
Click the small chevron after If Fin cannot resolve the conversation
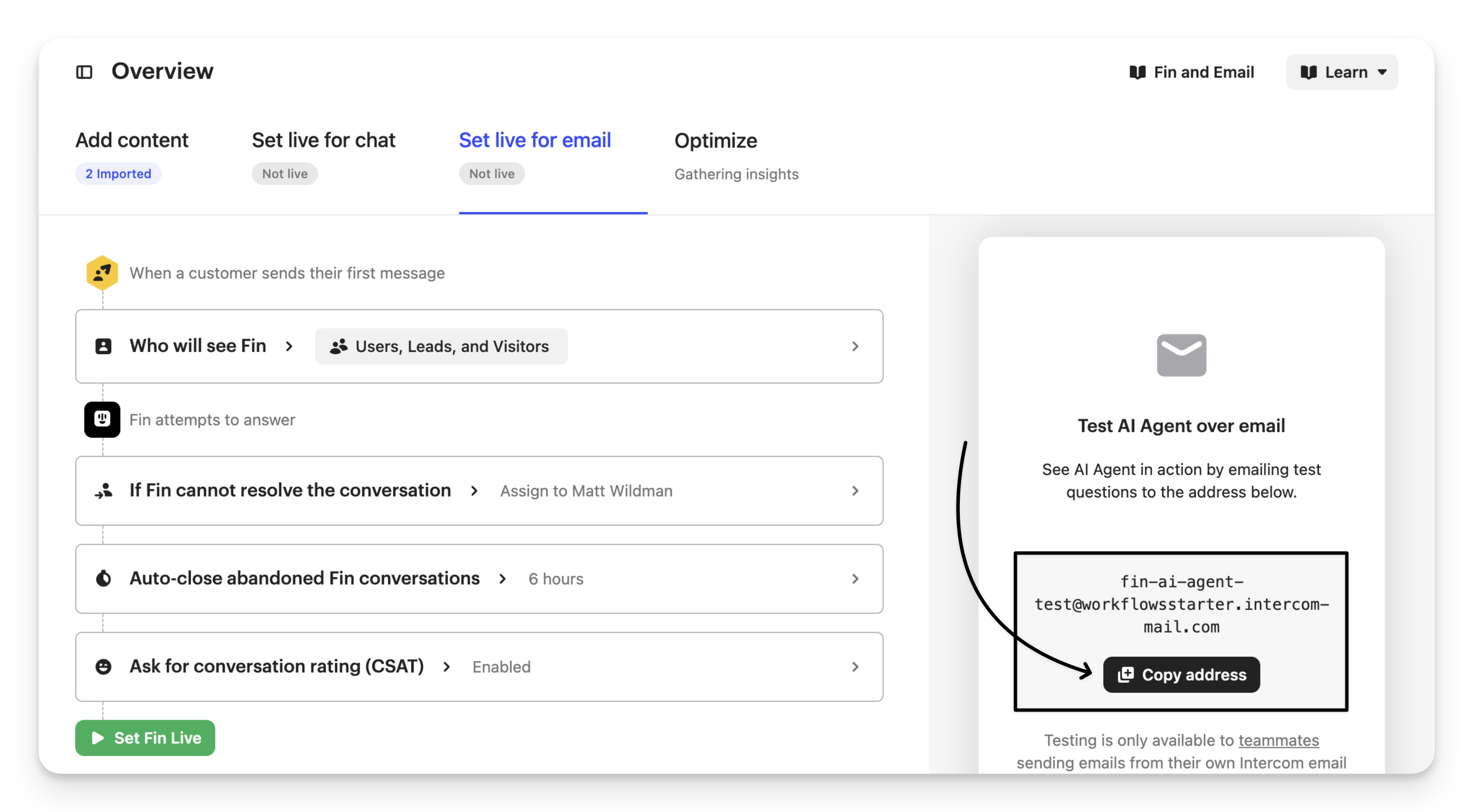pyautogui.click(x=474, y=491)
